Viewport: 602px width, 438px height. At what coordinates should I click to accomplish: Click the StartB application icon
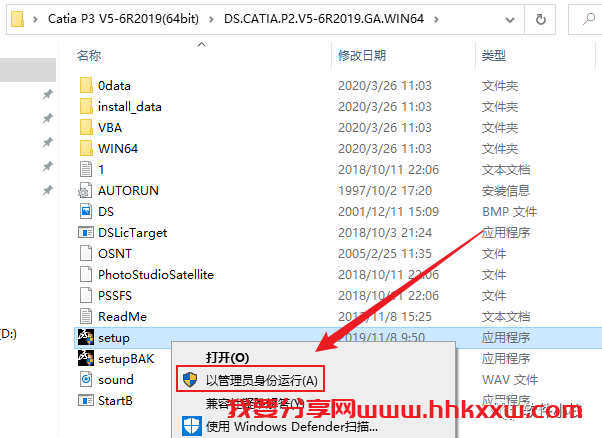pyautogui.click(x=86, y=400)
